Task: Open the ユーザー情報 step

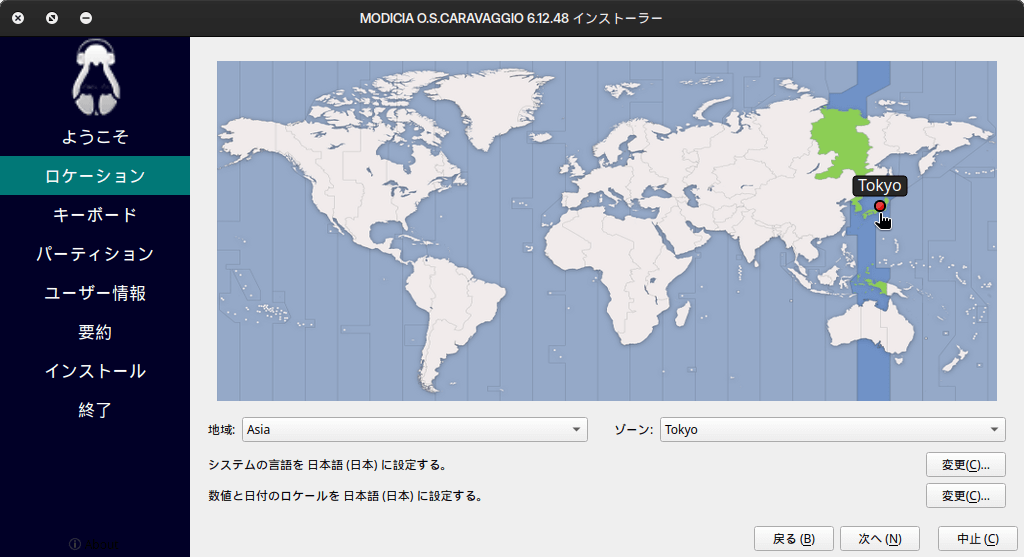Action: click(95, 293)
